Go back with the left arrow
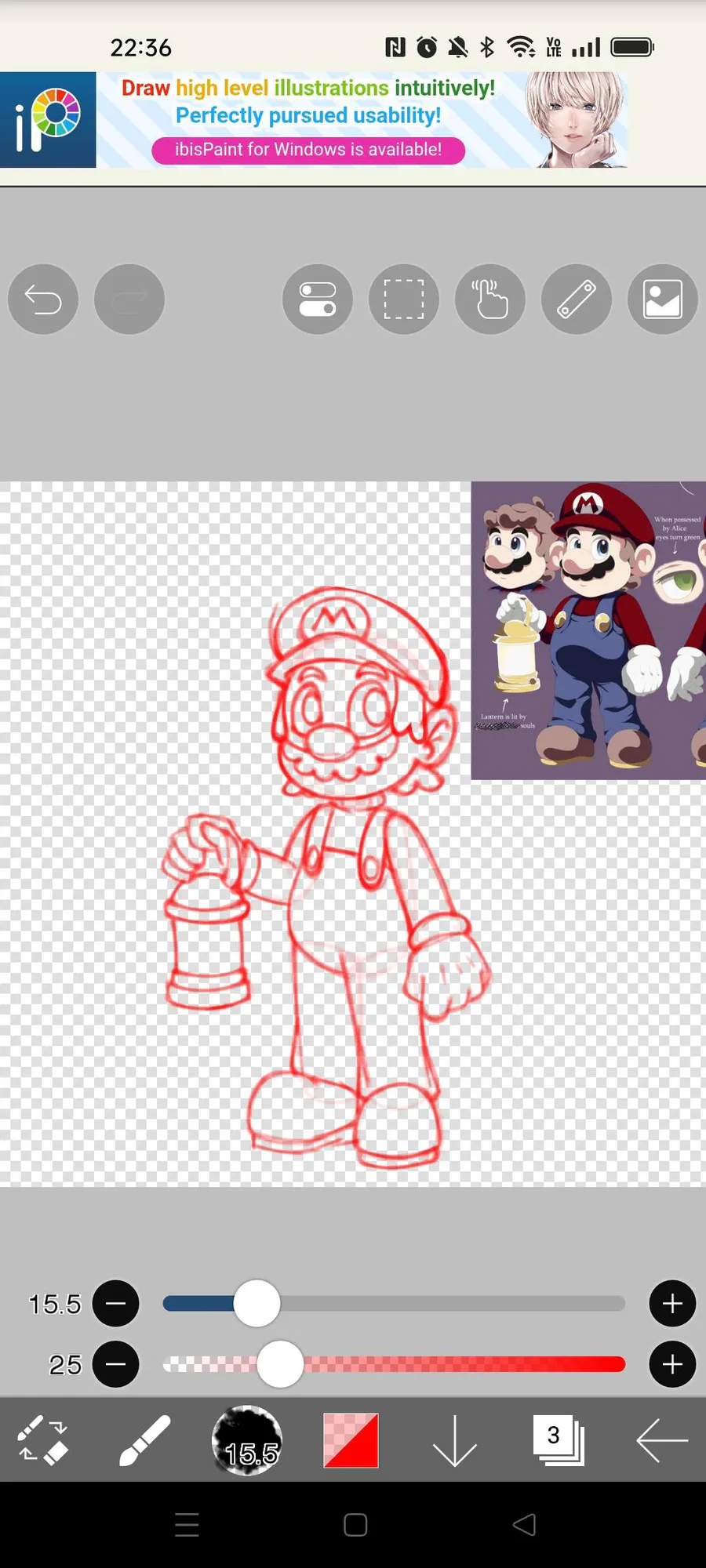Image resolution: width=706 pixels, height=1568 pixels. [x=662, y=1440]
